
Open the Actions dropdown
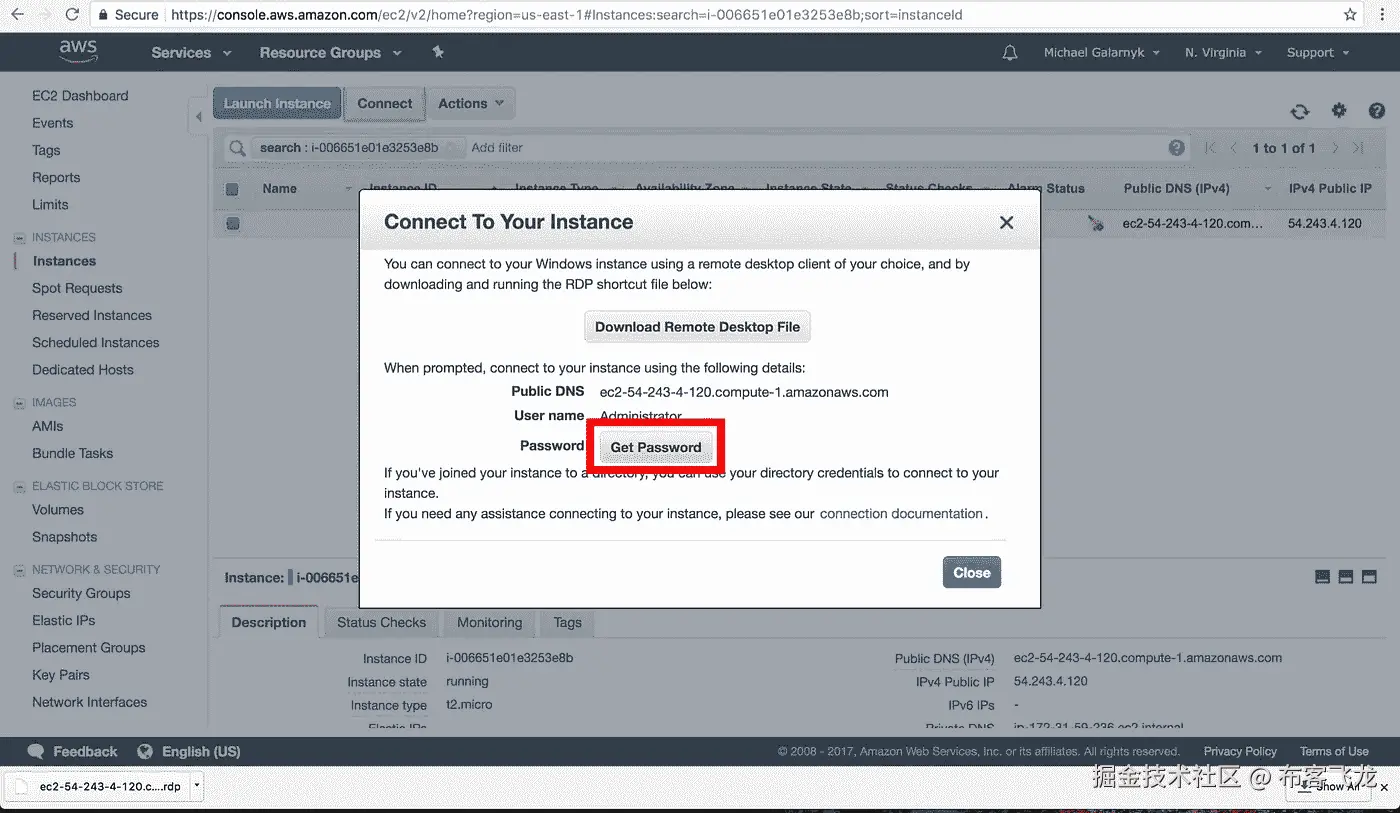tap(472, 103)
